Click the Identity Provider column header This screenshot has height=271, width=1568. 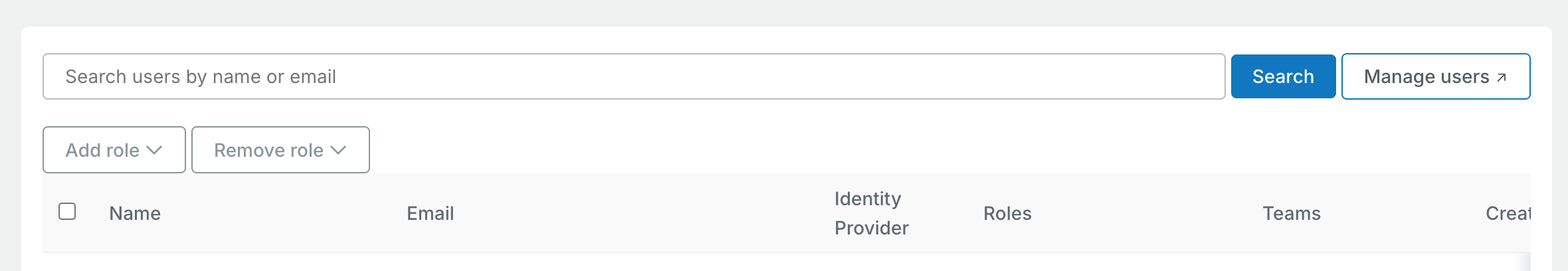[x=871, y=213]
